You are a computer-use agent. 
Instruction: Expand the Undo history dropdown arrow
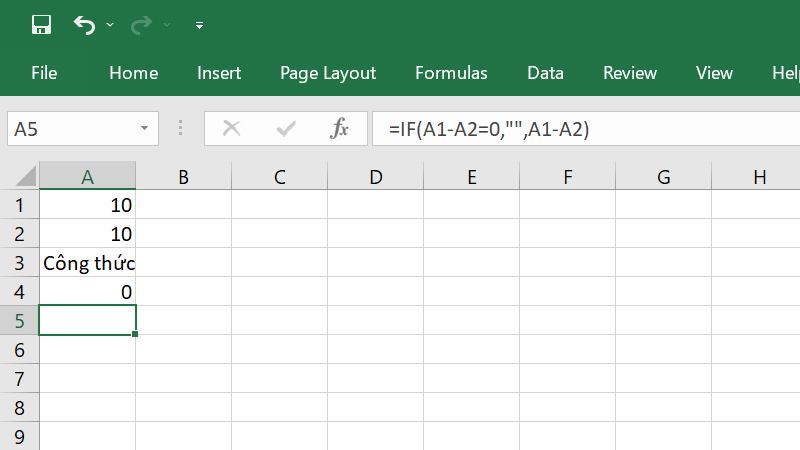pos(110,24)
